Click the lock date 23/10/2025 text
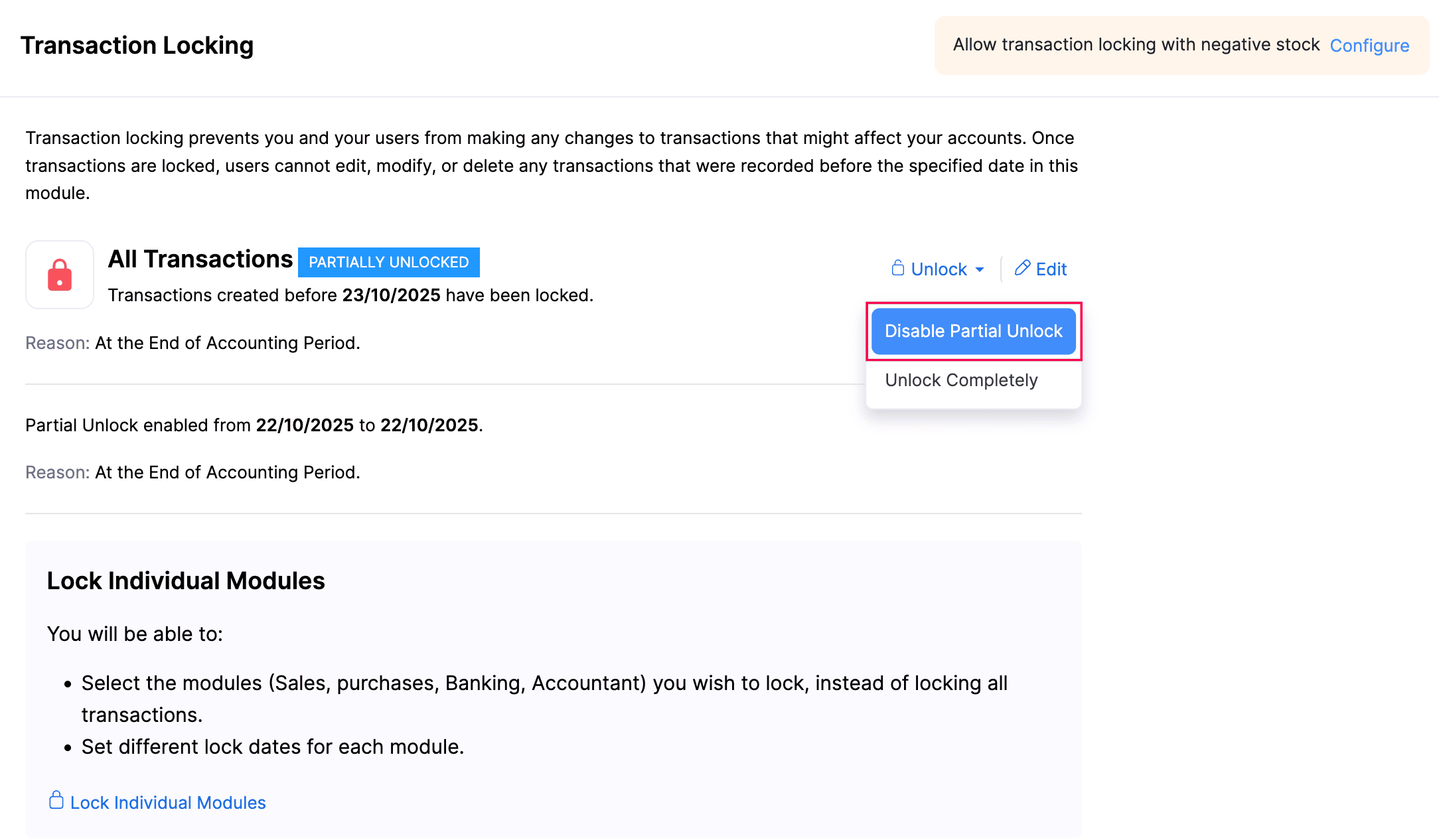 click(x=391, y=295)
